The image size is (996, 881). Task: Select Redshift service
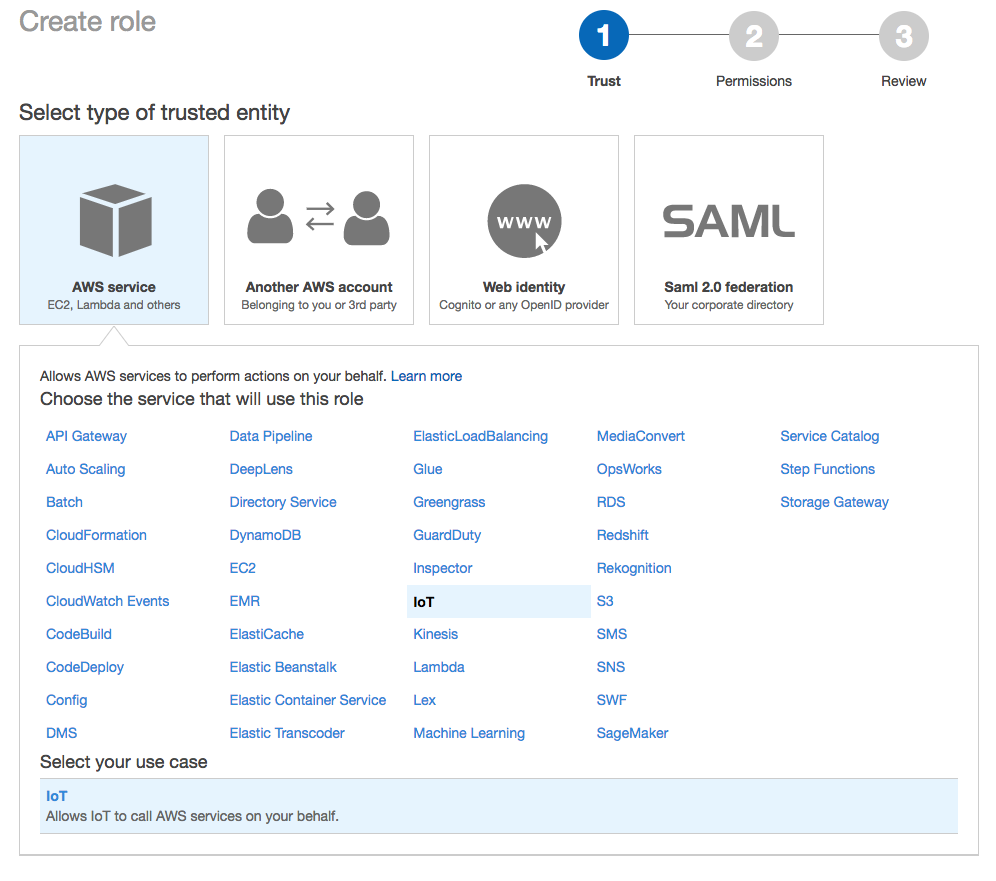point(622,535)
